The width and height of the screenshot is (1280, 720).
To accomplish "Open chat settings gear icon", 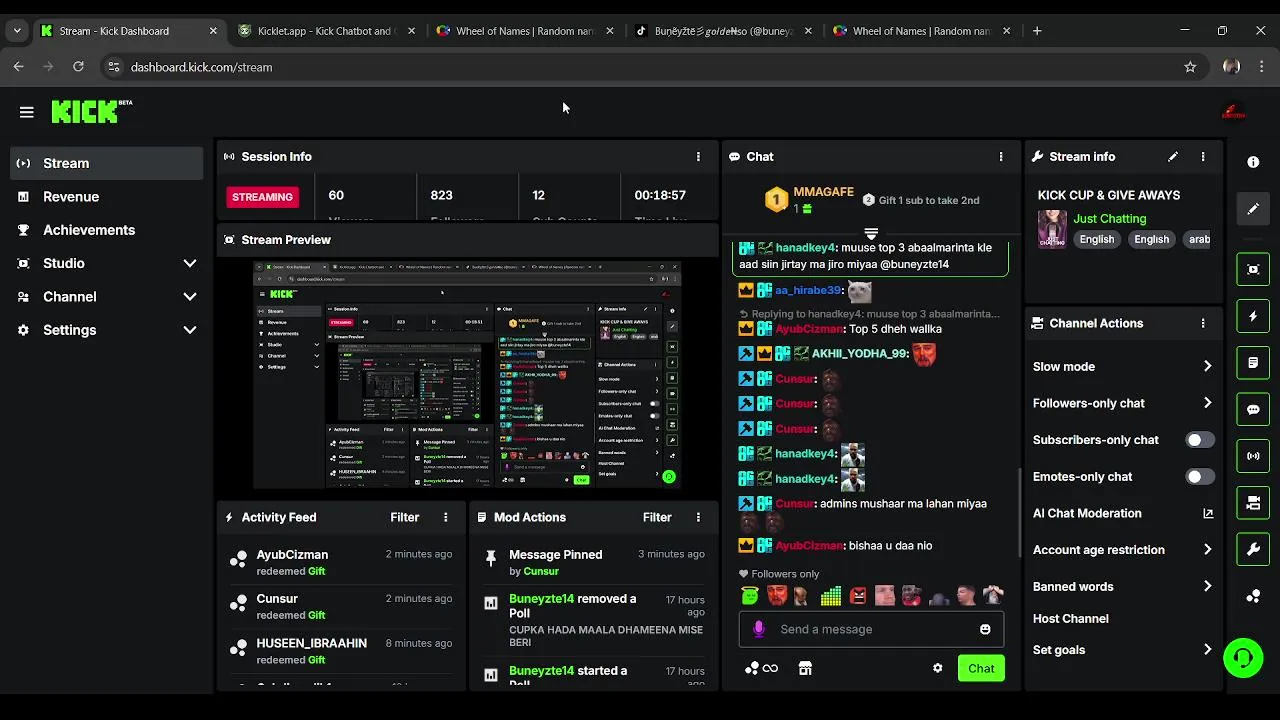I will 937,668.
